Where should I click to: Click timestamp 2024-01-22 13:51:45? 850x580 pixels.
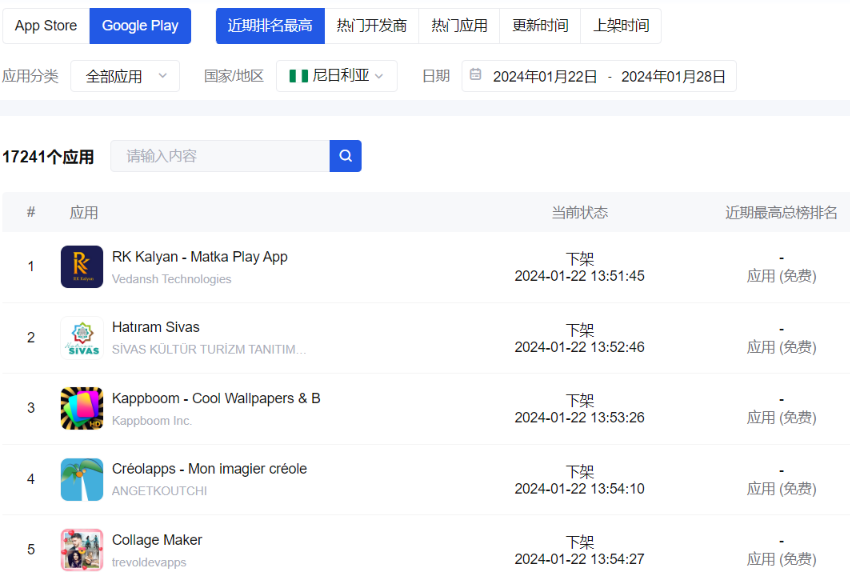579,276
